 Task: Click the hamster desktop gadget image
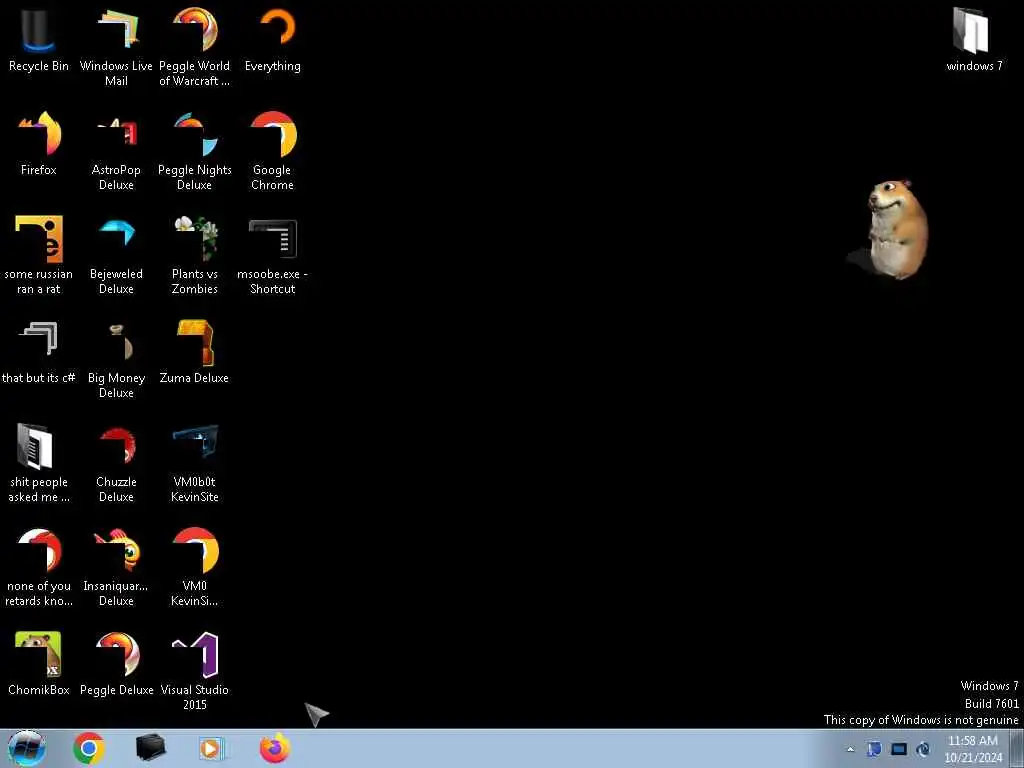[891, 230]
